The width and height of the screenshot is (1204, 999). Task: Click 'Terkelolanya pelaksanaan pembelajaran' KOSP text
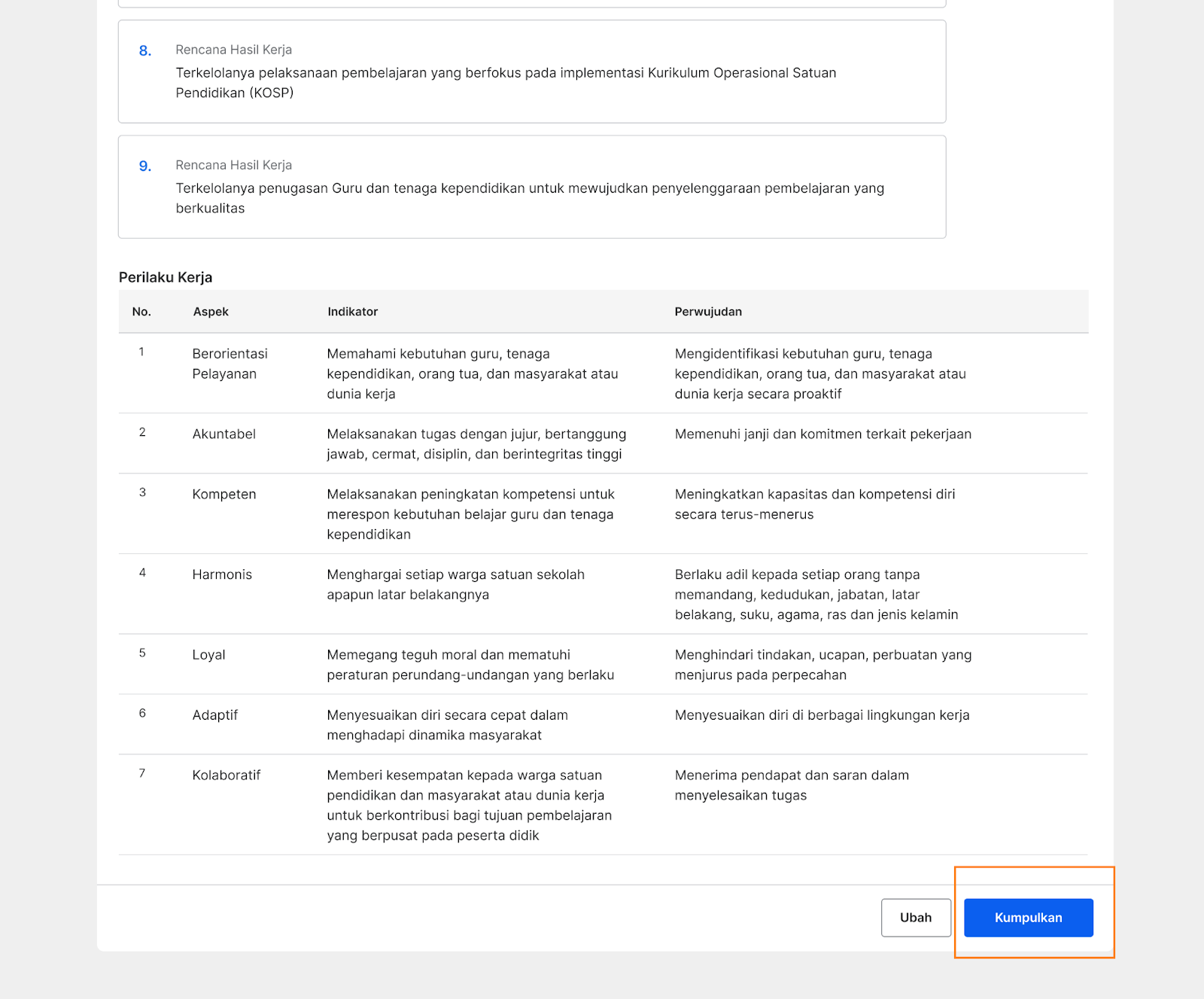506,83
